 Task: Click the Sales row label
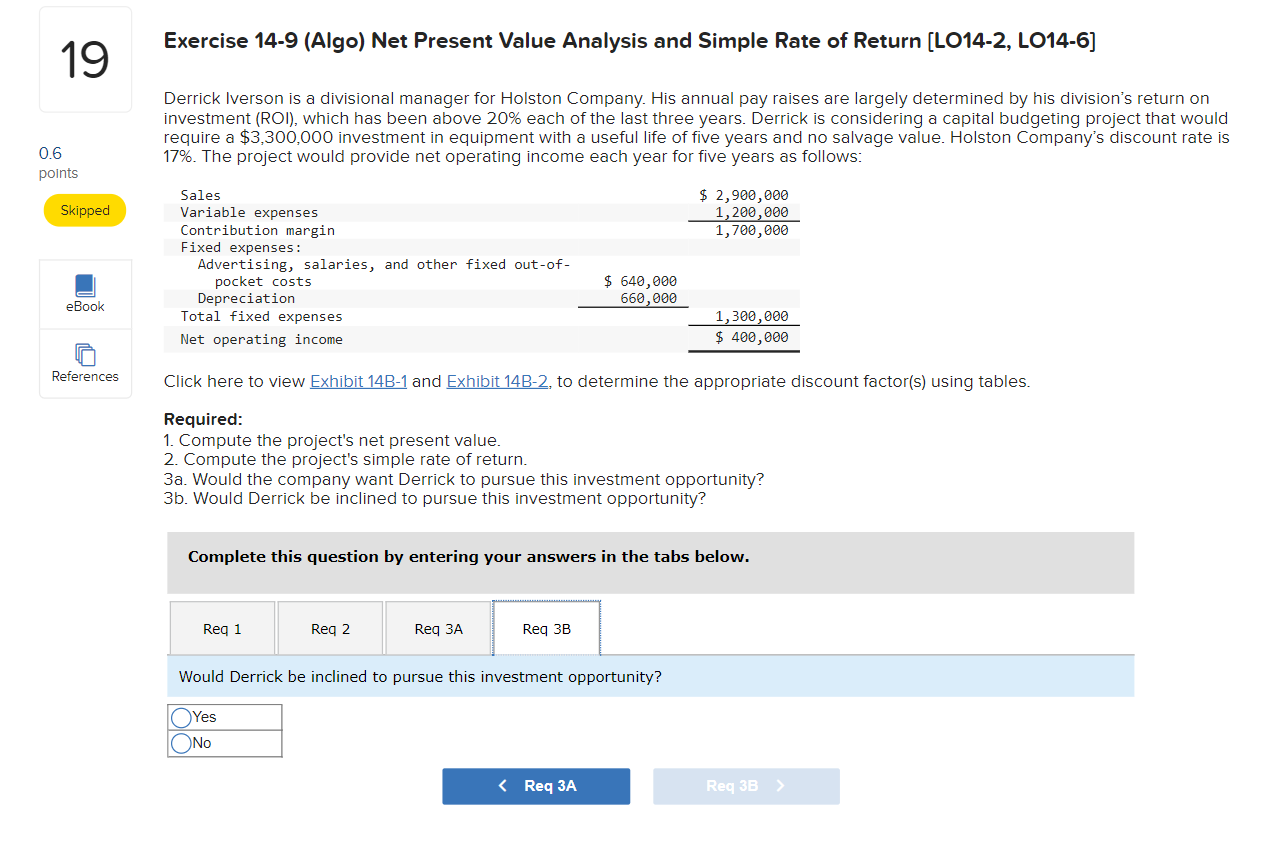200,195
